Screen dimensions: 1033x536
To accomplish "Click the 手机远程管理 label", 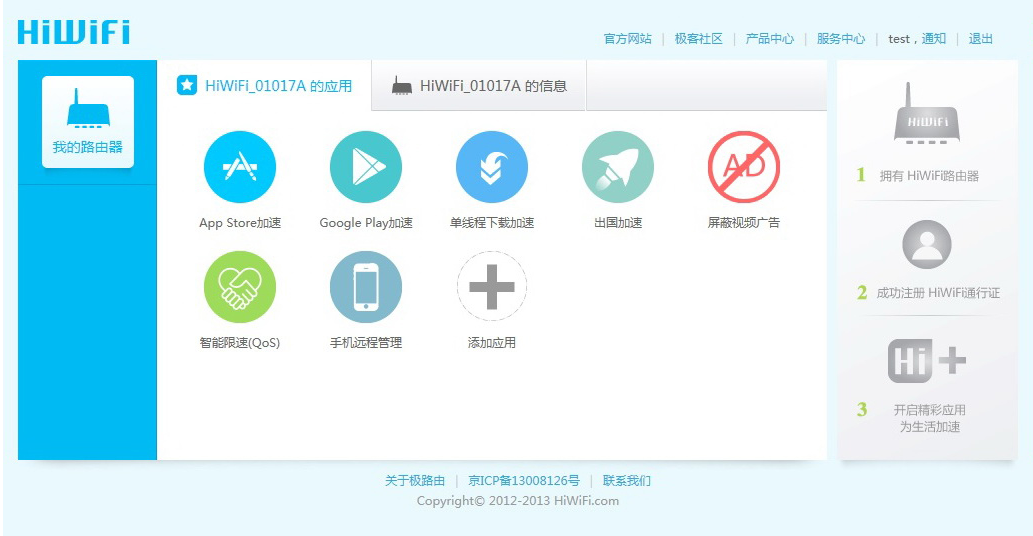I will click(x=366, y=343).
